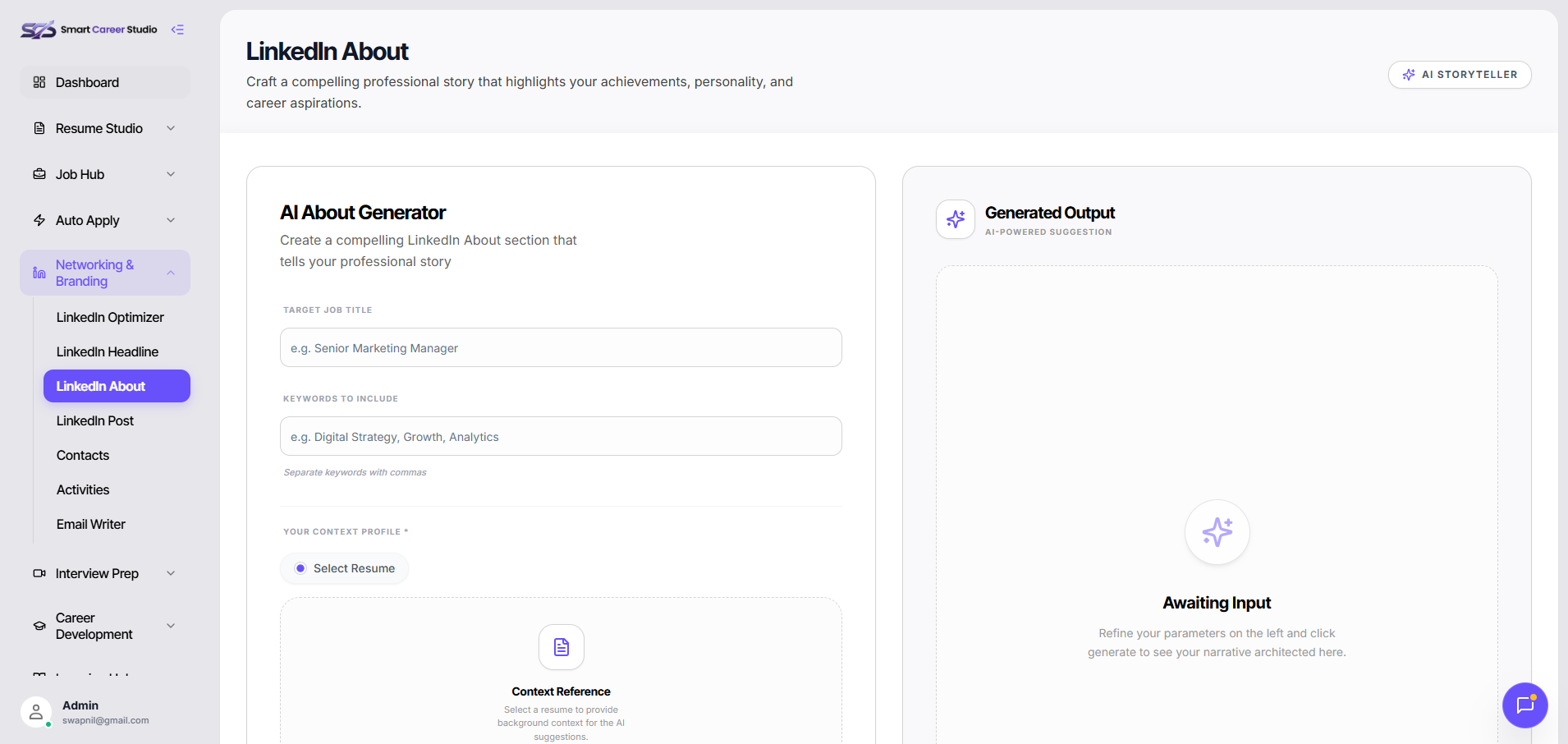Click the swapnil@gmail.com email text
The image size is (1568, 744).
(x=106, y=721)
